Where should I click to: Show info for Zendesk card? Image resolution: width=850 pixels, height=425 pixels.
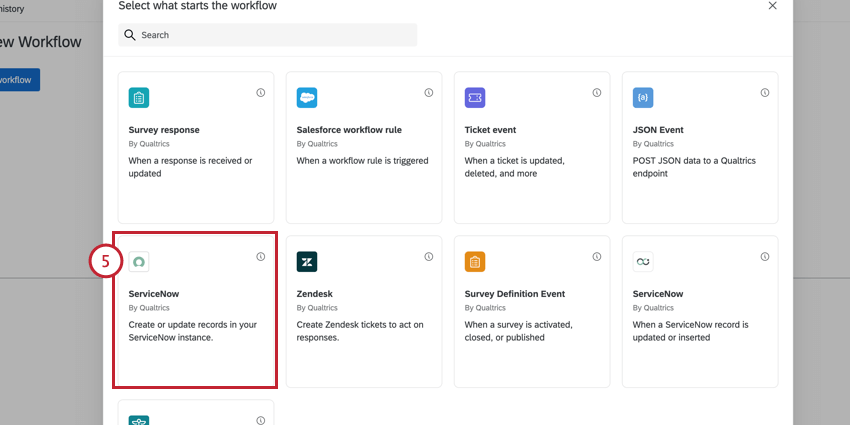[429, 257]
